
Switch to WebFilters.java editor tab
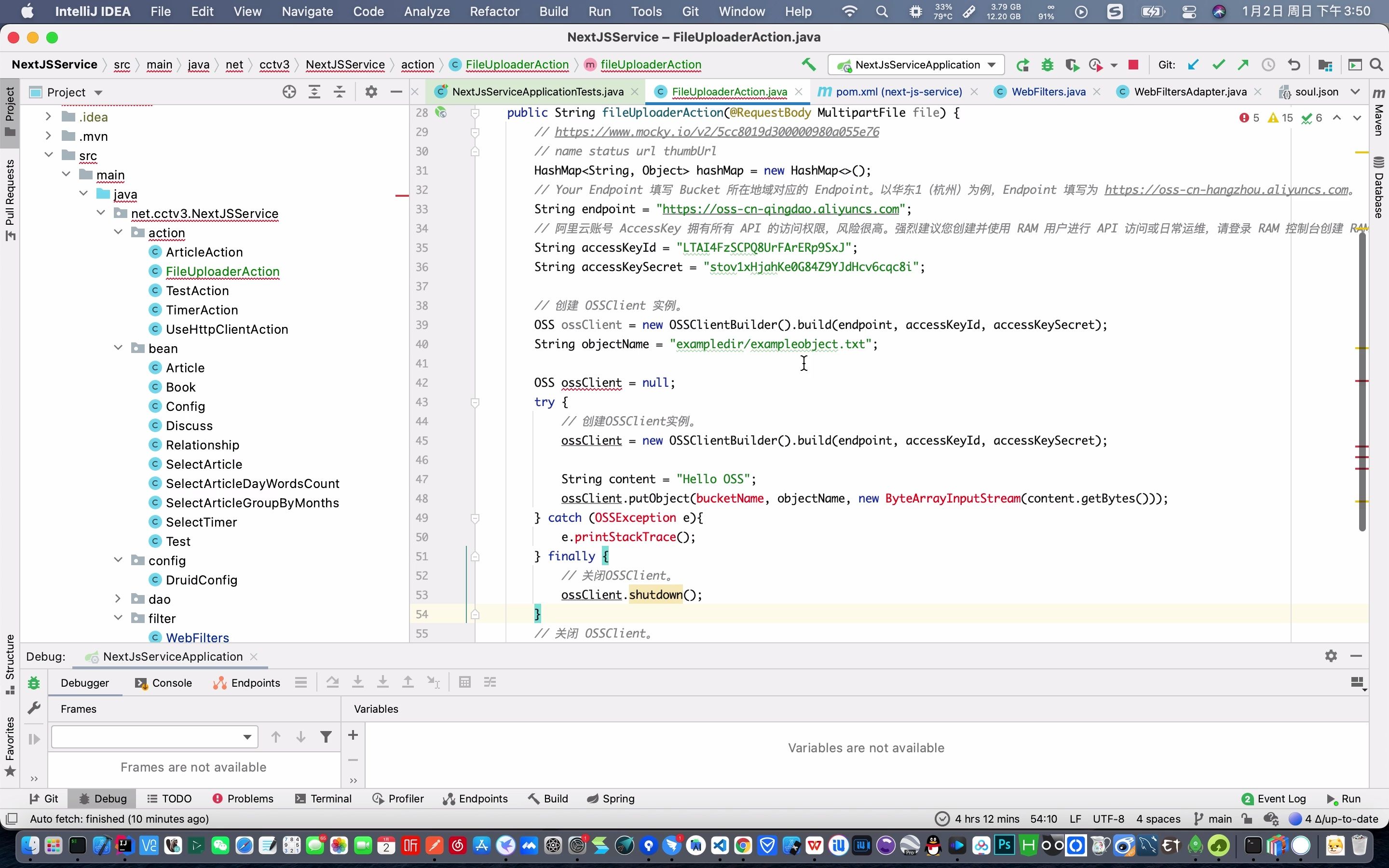point(1048,92)
